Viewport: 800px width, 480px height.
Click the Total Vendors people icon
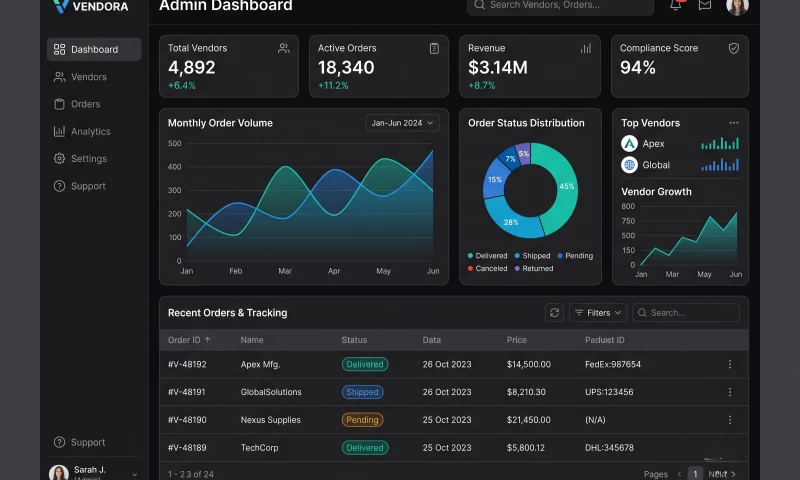pos(284,48)
